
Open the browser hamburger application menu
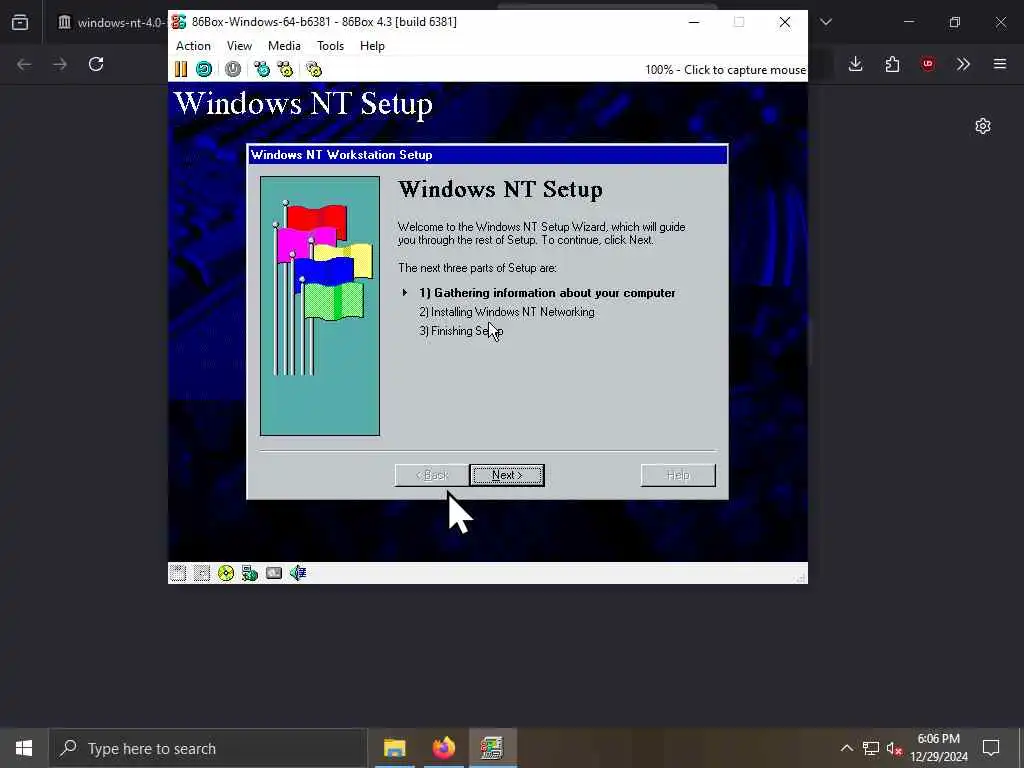(x=1000, y=64)
